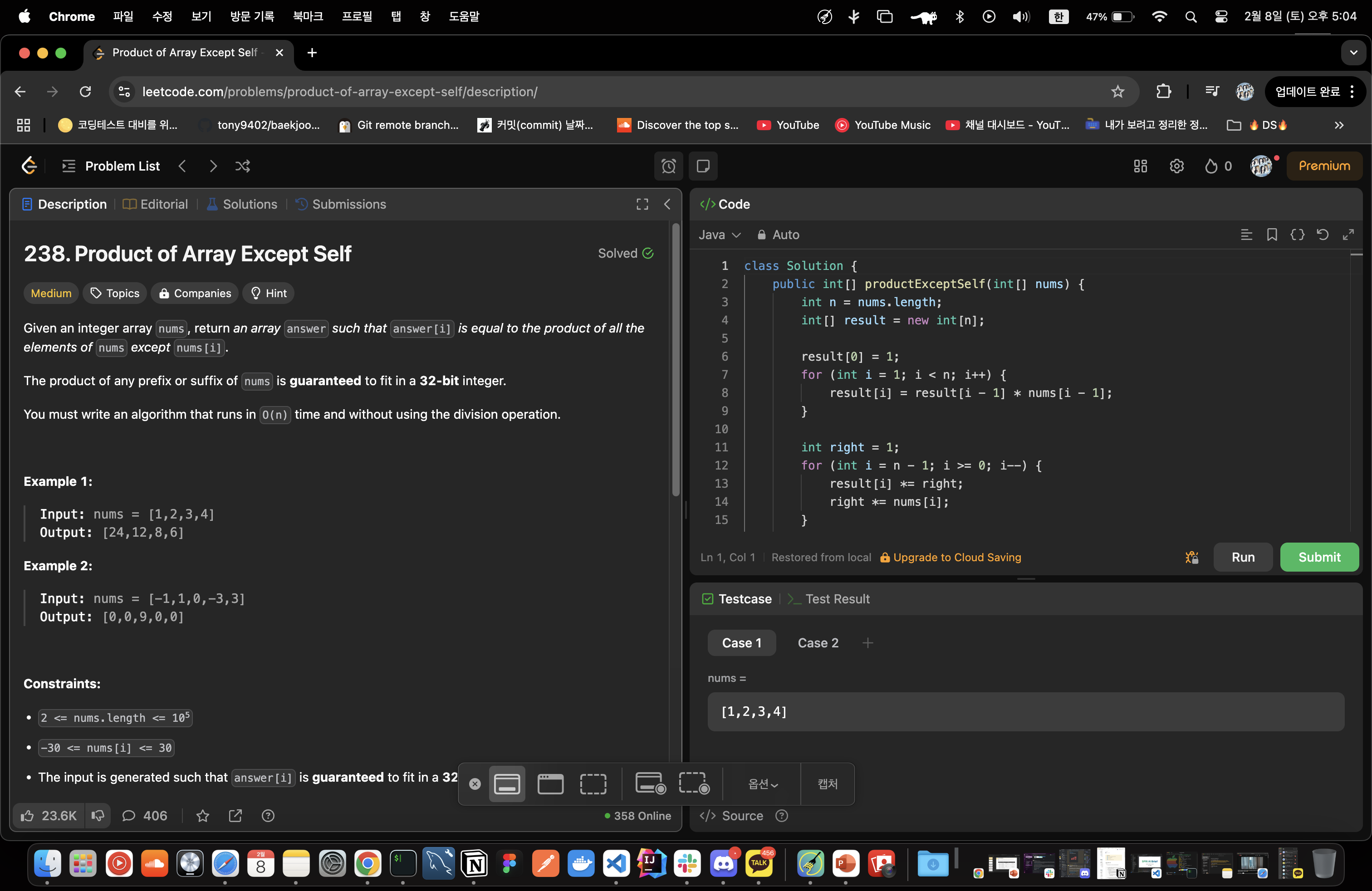Select record entire screen mode
Image resolution: width=1372 pixels, height=891 pixels.
[x=650, y=784]
